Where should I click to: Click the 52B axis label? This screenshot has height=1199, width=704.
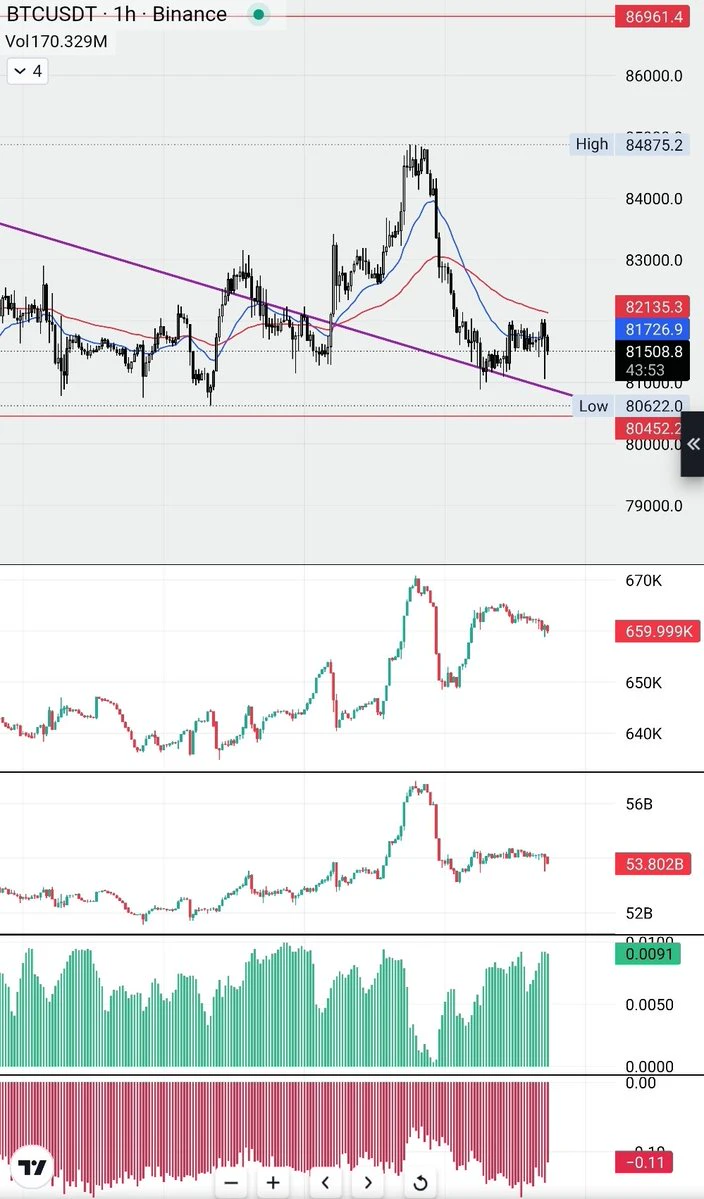click(x=639, y=913)
